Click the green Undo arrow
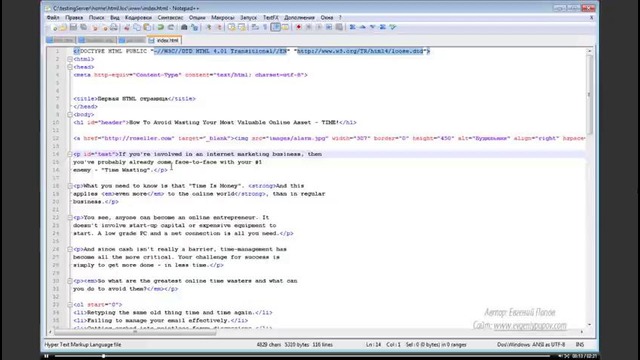Screen dimensions: 640x360 click(160, 27)
